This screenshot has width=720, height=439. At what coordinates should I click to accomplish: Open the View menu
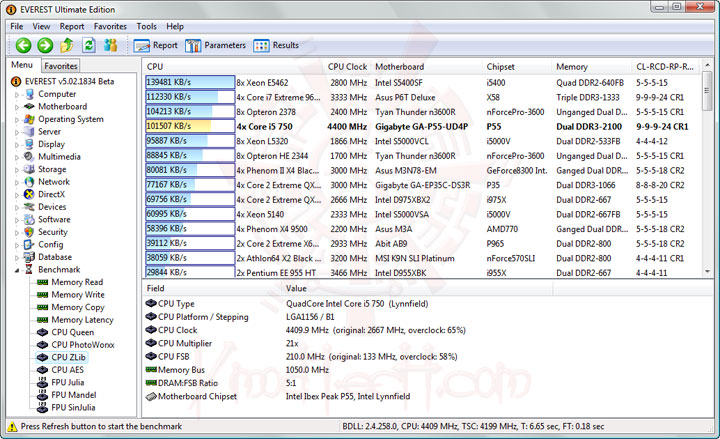coord(41,27)
